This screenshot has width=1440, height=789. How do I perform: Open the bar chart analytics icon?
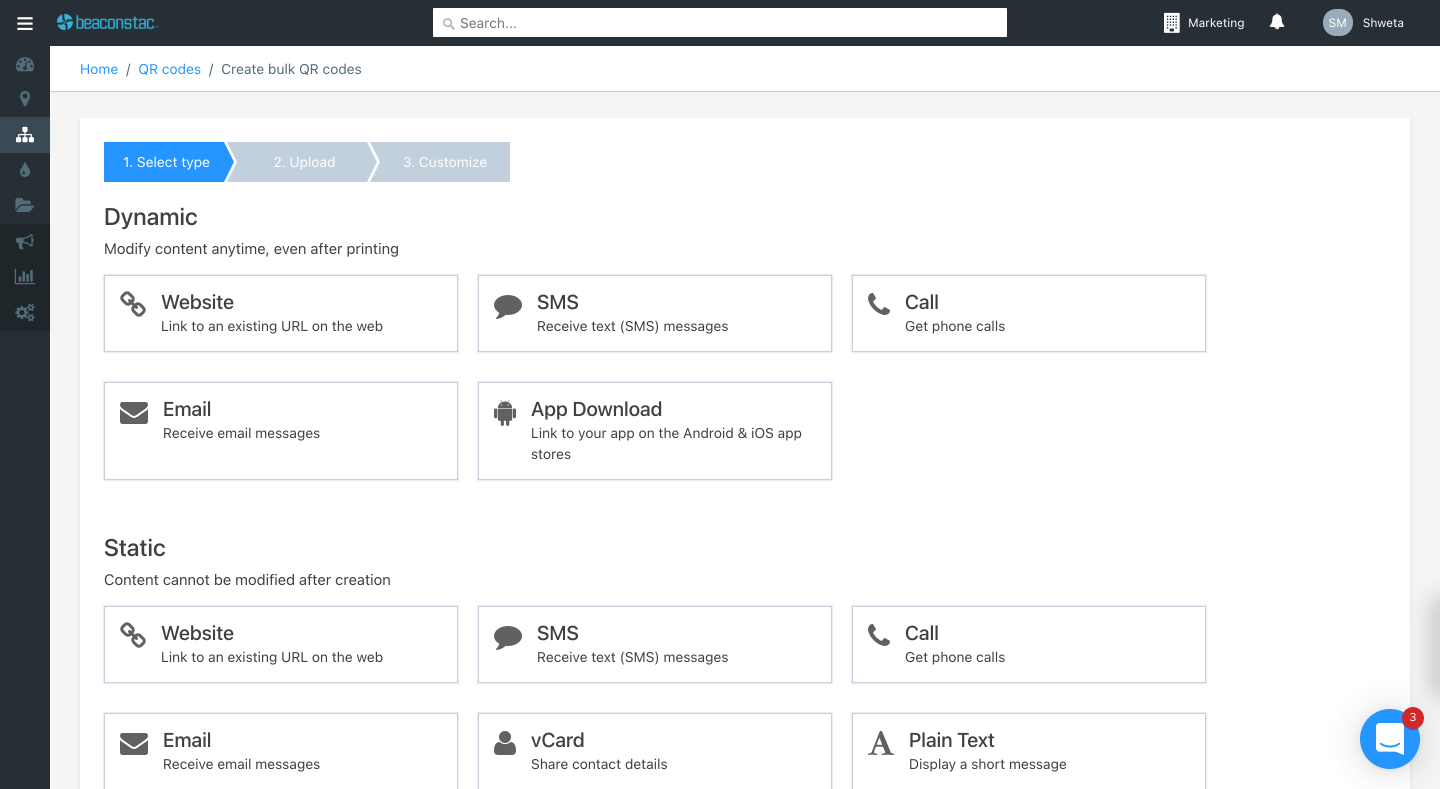click(x=25, y=277)
